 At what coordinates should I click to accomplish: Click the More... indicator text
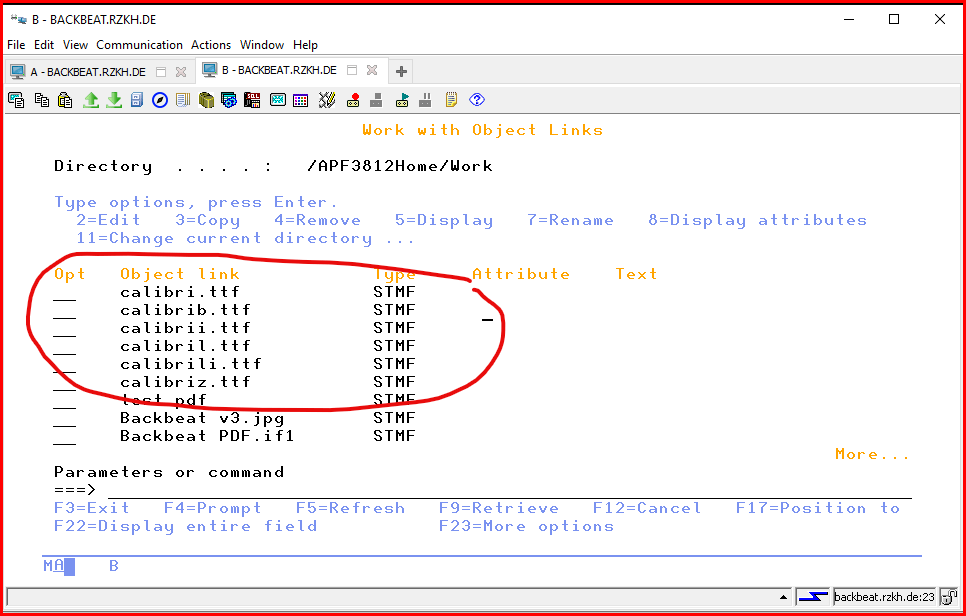click(x=872, y=455)
